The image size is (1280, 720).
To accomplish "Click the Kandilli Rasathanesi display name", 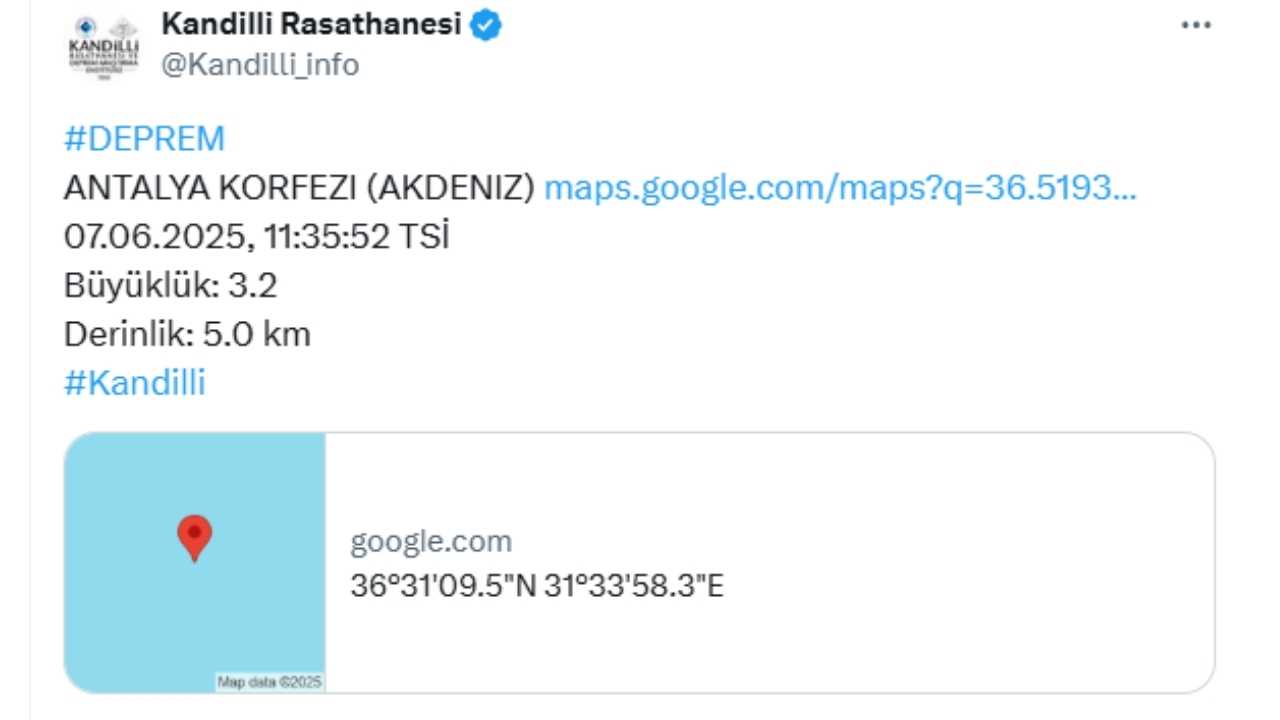I will tap(311, 24).
